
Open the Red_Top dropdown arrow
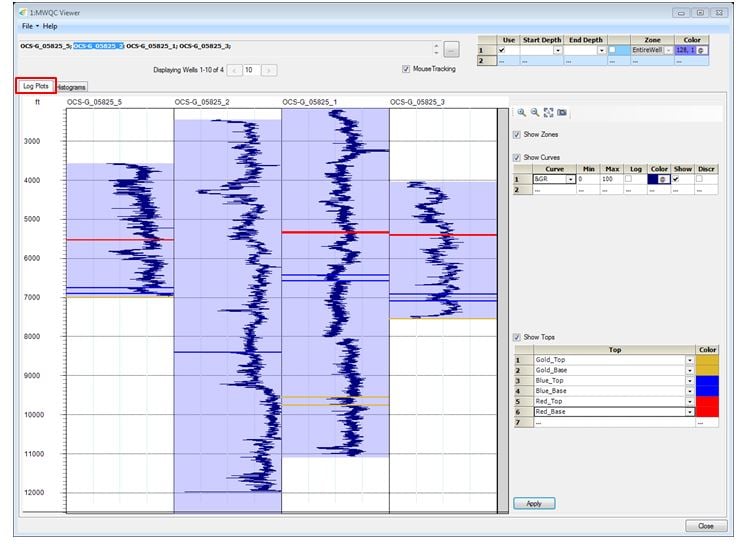point(689,402)
